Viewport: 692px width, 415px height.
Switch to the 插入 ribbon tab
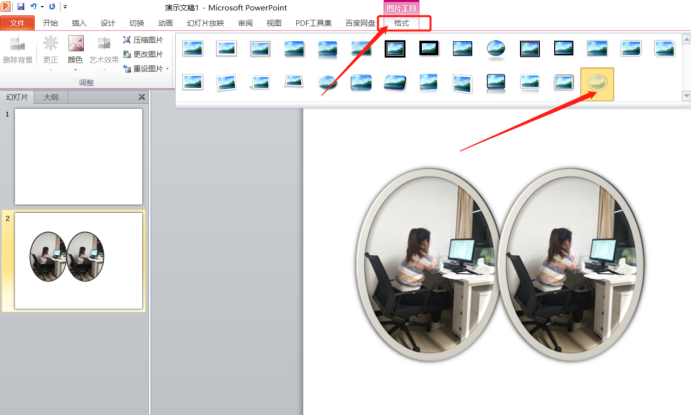tap(79, 23)
